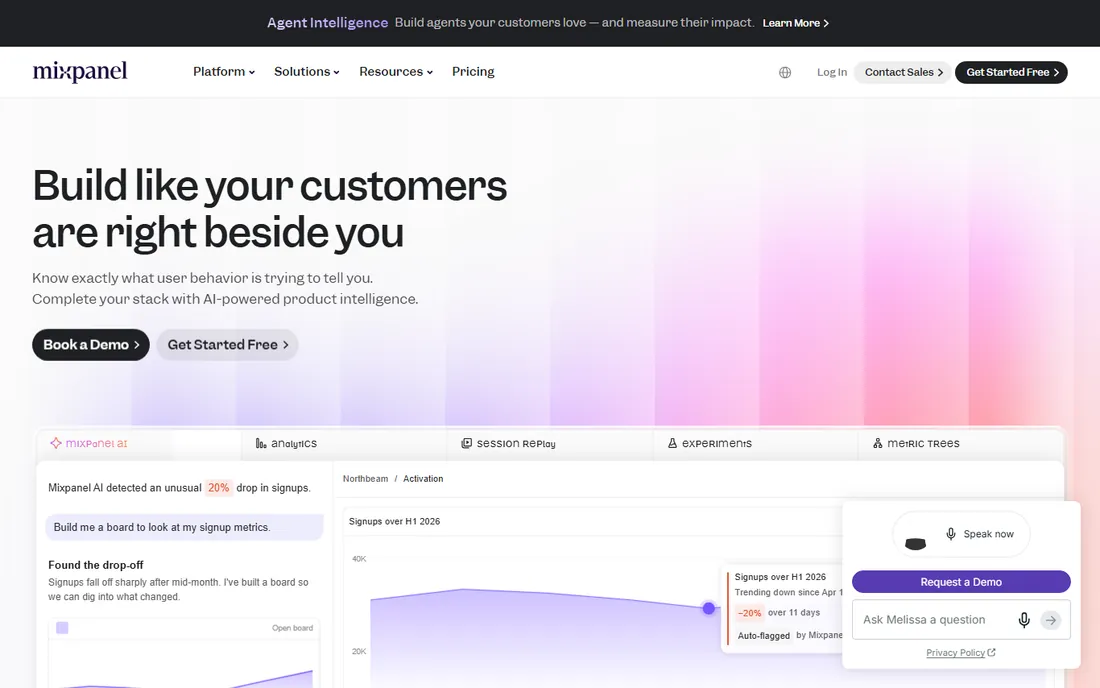Click the Mixpanel AI sparkle icon
Viewport: 1100px width, 688px height.
point(55,443)
